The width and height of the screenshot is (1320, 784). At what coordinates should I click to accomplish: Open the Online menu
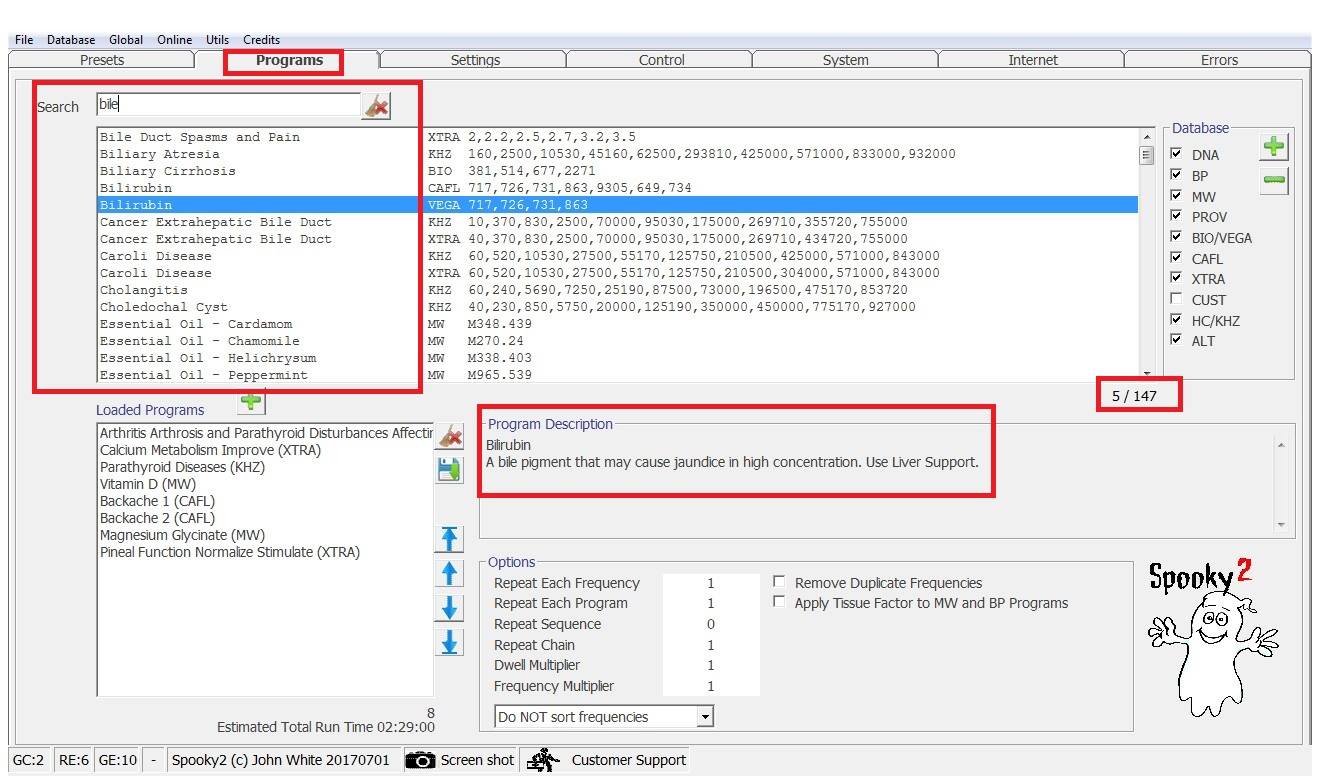pos(174,40)
